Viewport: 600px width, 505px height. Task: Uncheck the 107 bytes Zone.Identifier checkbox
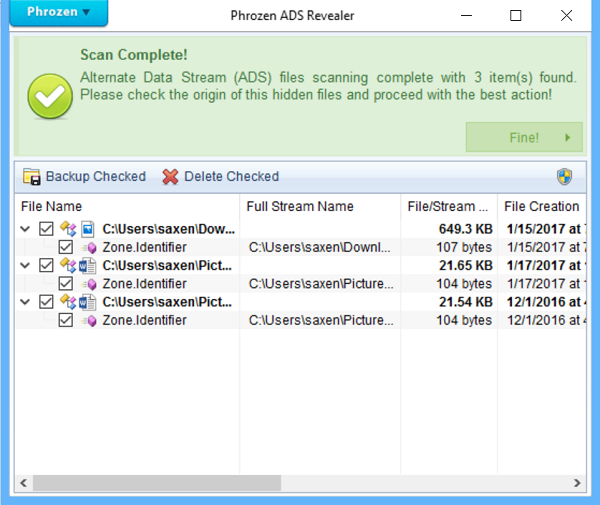(66, 247)
